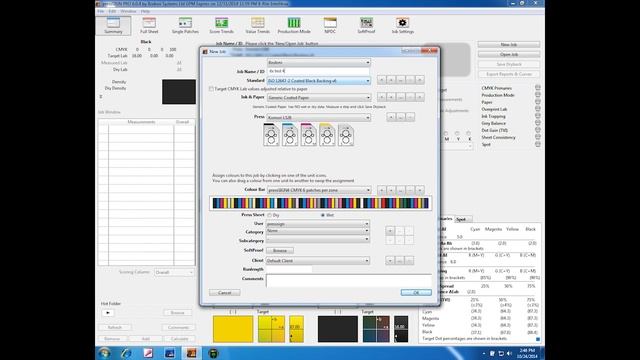Open Job Settings gear icon
This screenshot has height=360, width=640.
pos(402,25)
